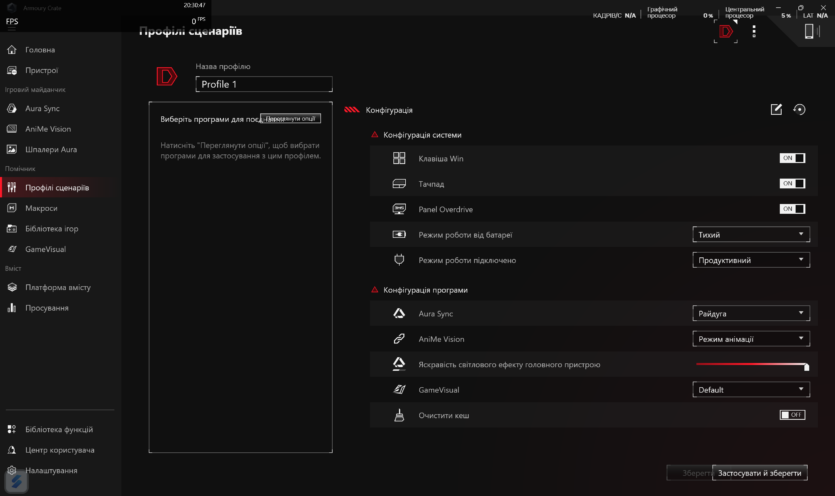Click the Налаштування gear icon
Image resolution: width=835 pixels, height=496 pixels.
pyautogui.click(x=12, y=470)
